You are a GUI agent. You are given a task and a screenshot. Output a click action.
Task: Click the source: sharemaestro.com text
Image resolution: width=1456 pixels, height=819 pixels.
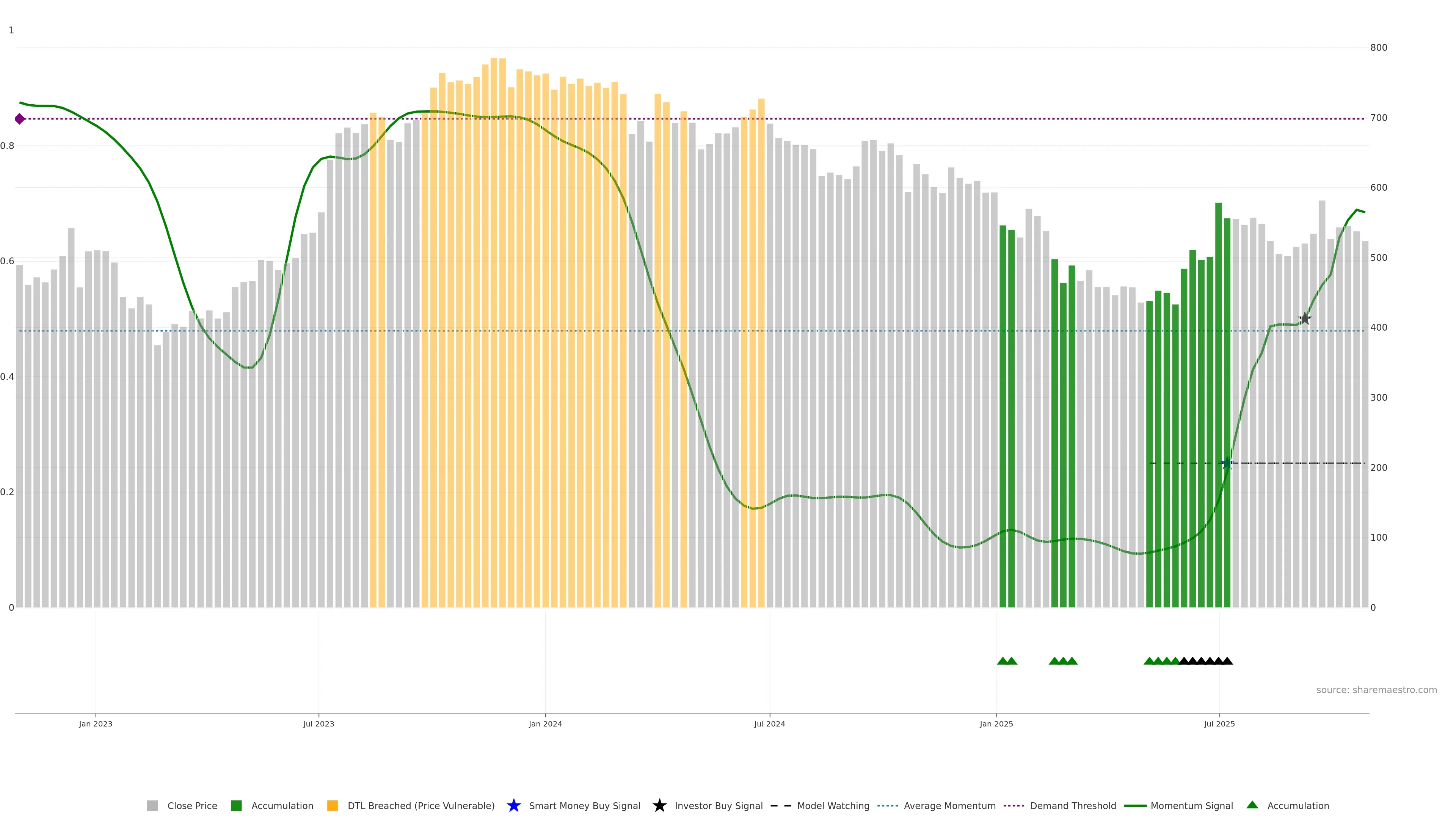click(1376, 690)
